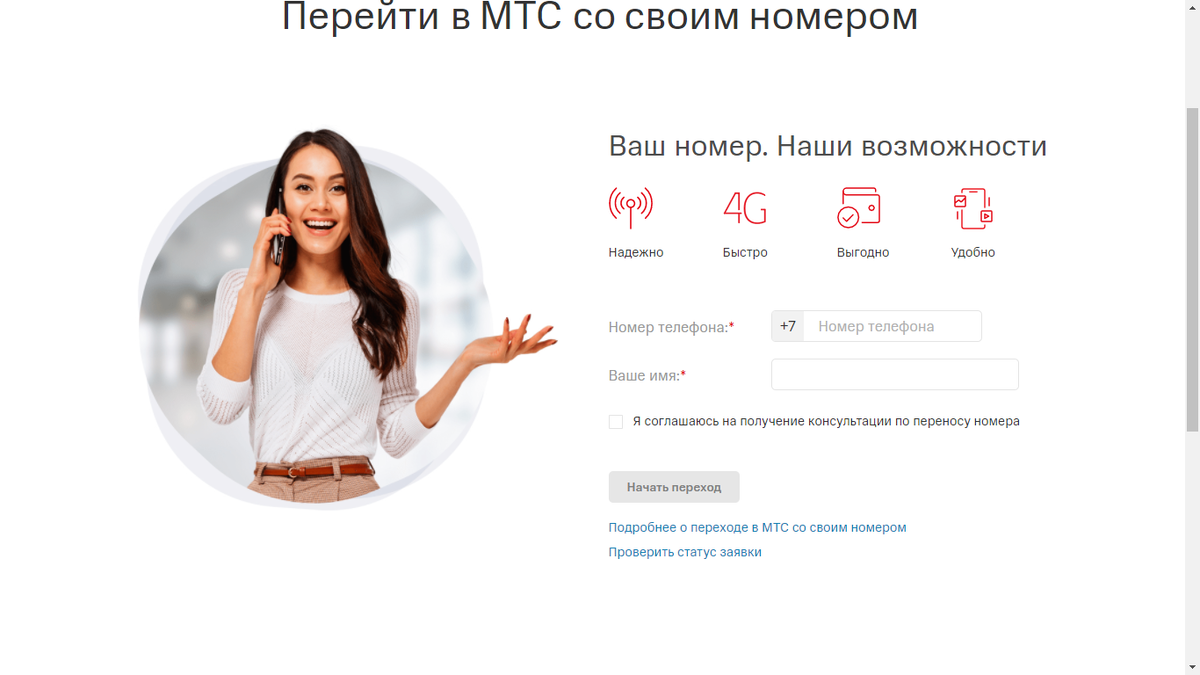Image resolution: width=1200 pixels, height=675 pixels.
Task: Click the 4G icon above Быстро
Action: pos(745,208)
